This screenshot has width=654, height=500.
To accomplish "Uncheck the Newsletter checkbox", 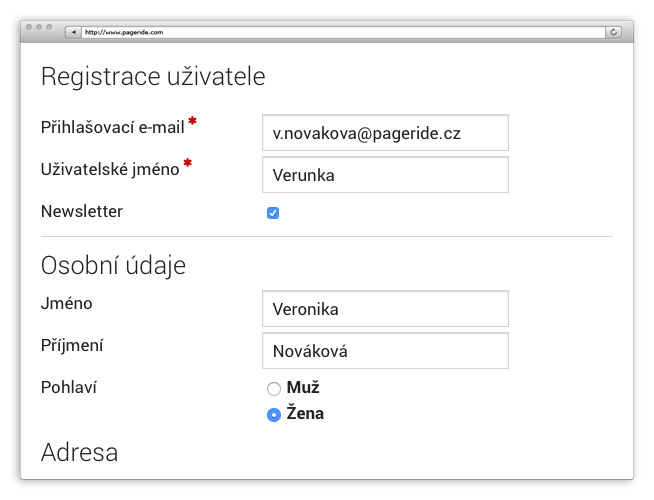I will click(x=273, y=213).
